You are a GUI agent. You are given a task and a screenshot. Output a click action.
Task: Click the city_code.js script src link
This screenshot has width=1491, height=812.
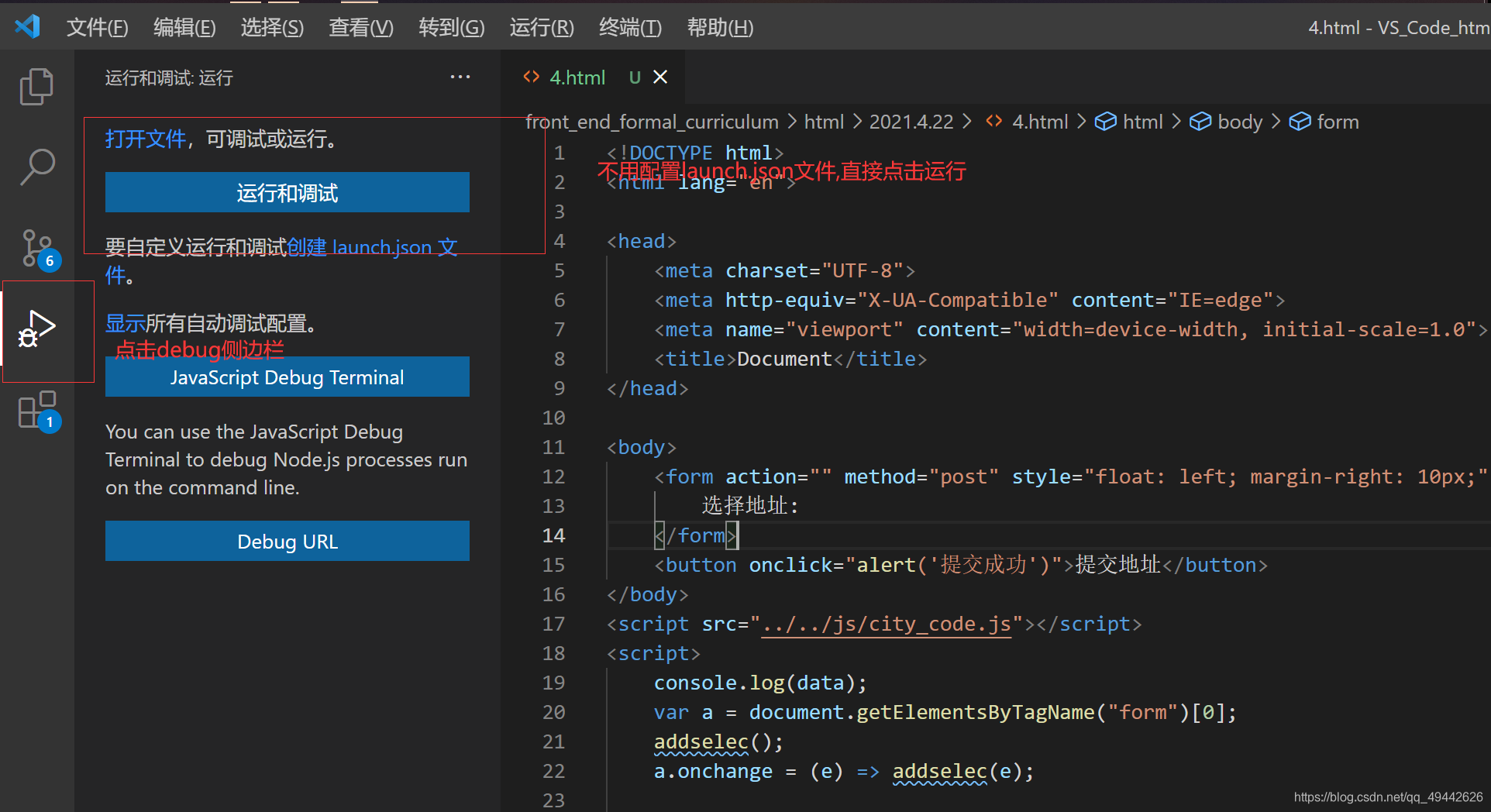[887, 624]
